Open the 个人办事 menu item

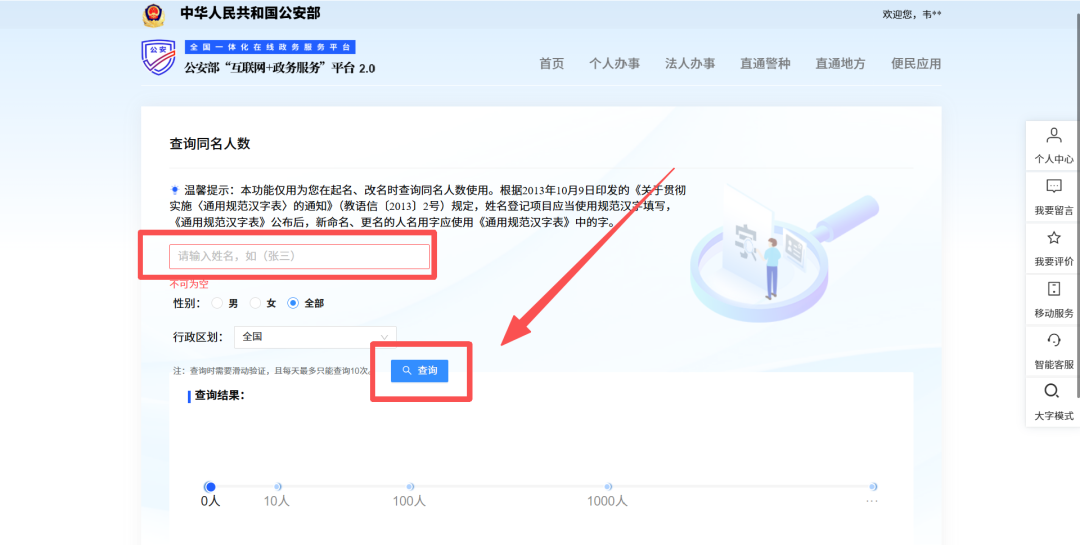pos(614,64)
